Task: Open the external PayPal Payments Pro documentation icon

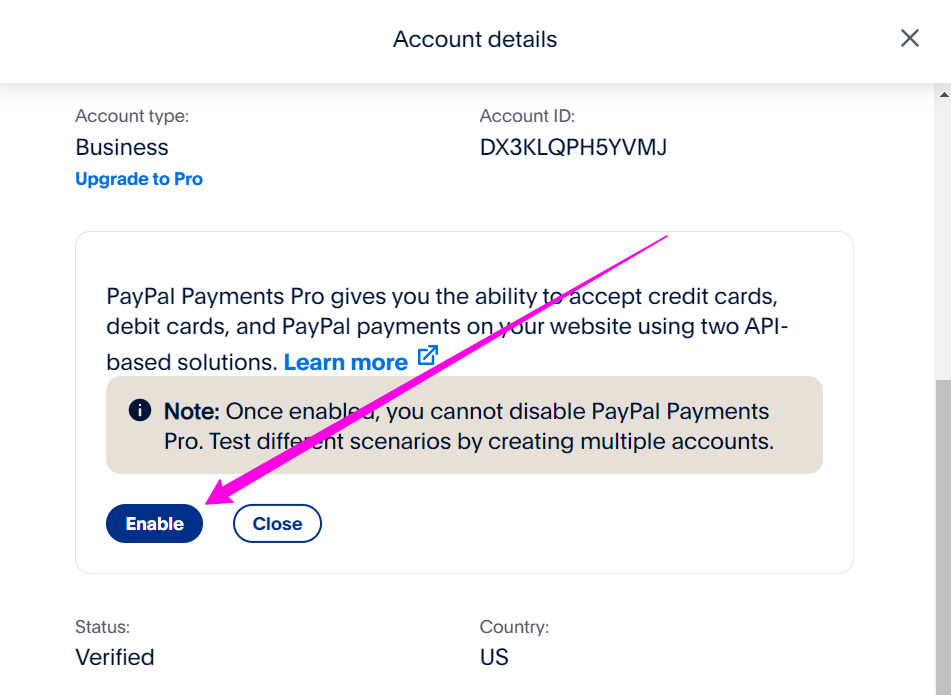Action: pyautogui.click(x=428, y=355)
